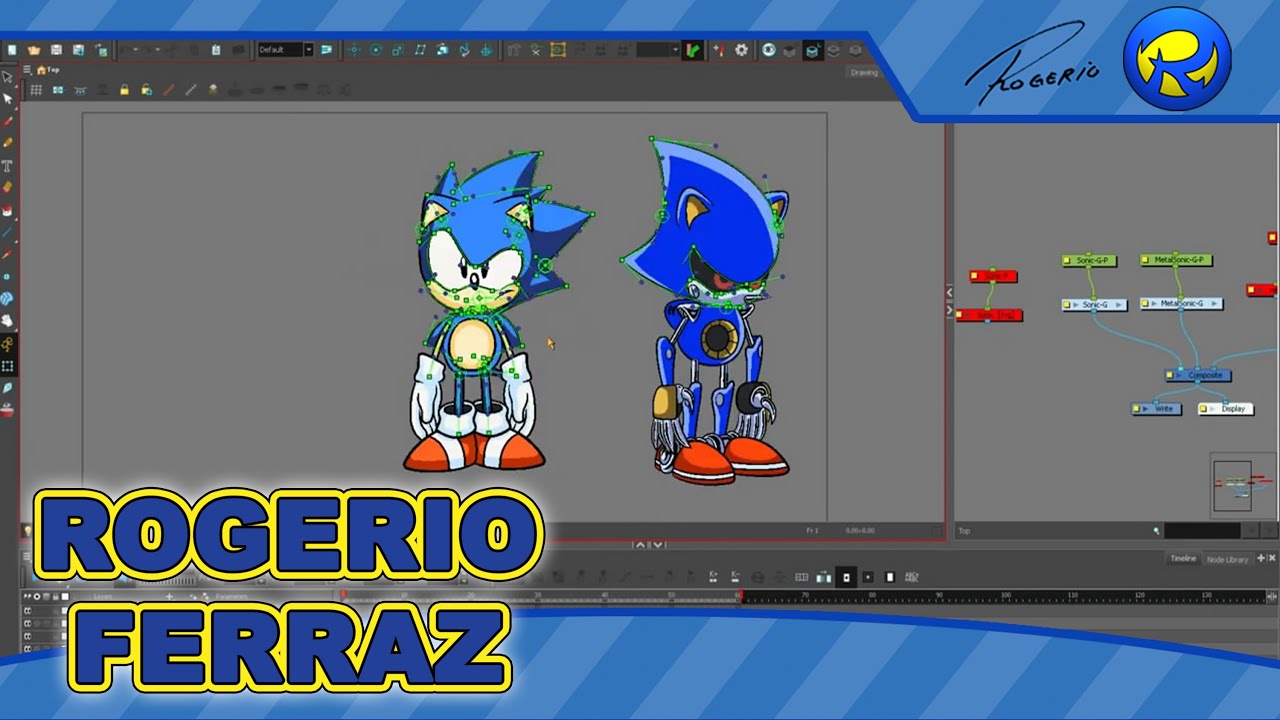1280x720 pixels.
Task: Select the Scale tool in the animation toolbar
Action: coord(398,49)
